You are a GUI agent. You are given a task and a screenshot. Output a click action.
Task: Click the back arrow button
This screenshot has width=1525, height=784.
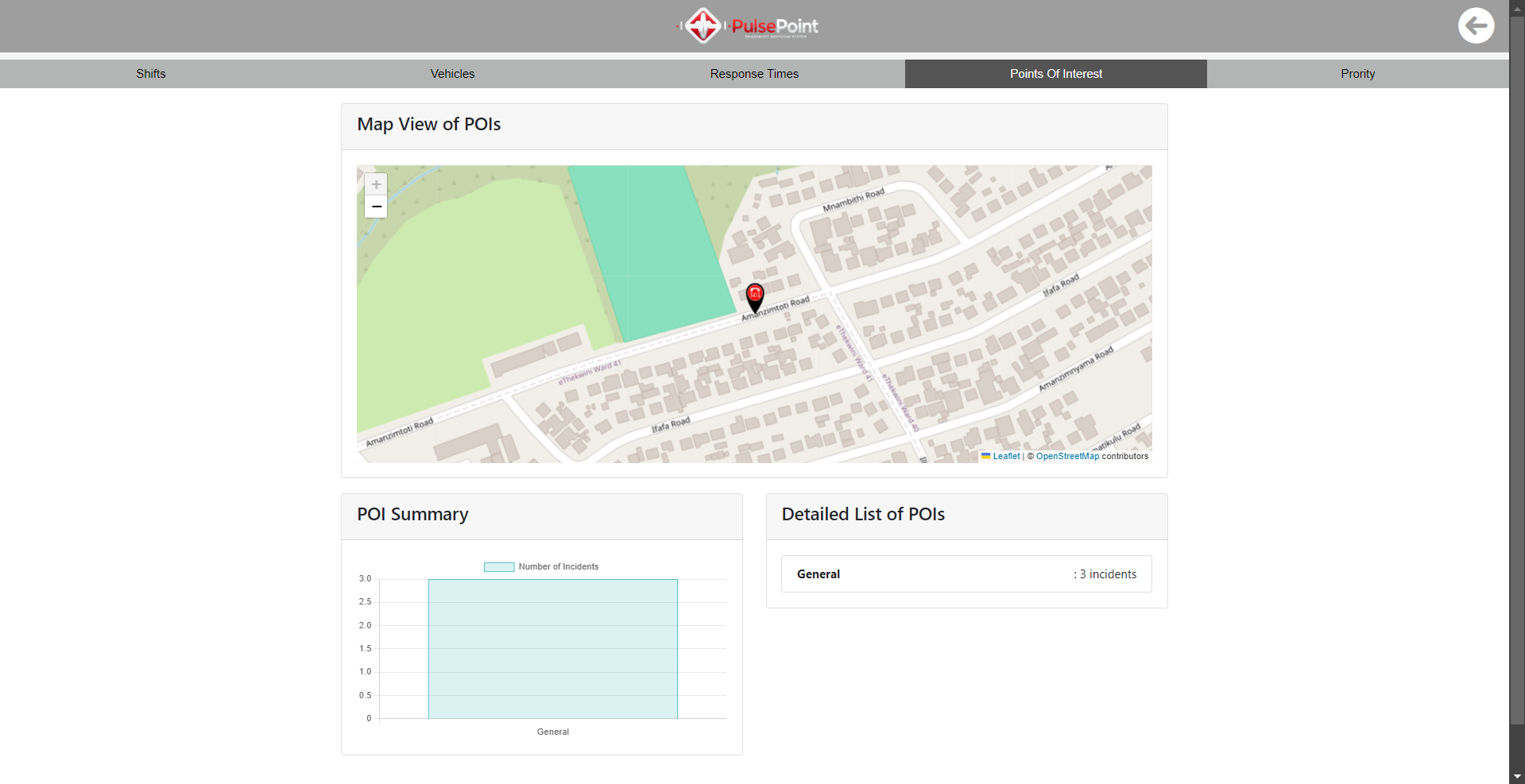point(1476,26)
